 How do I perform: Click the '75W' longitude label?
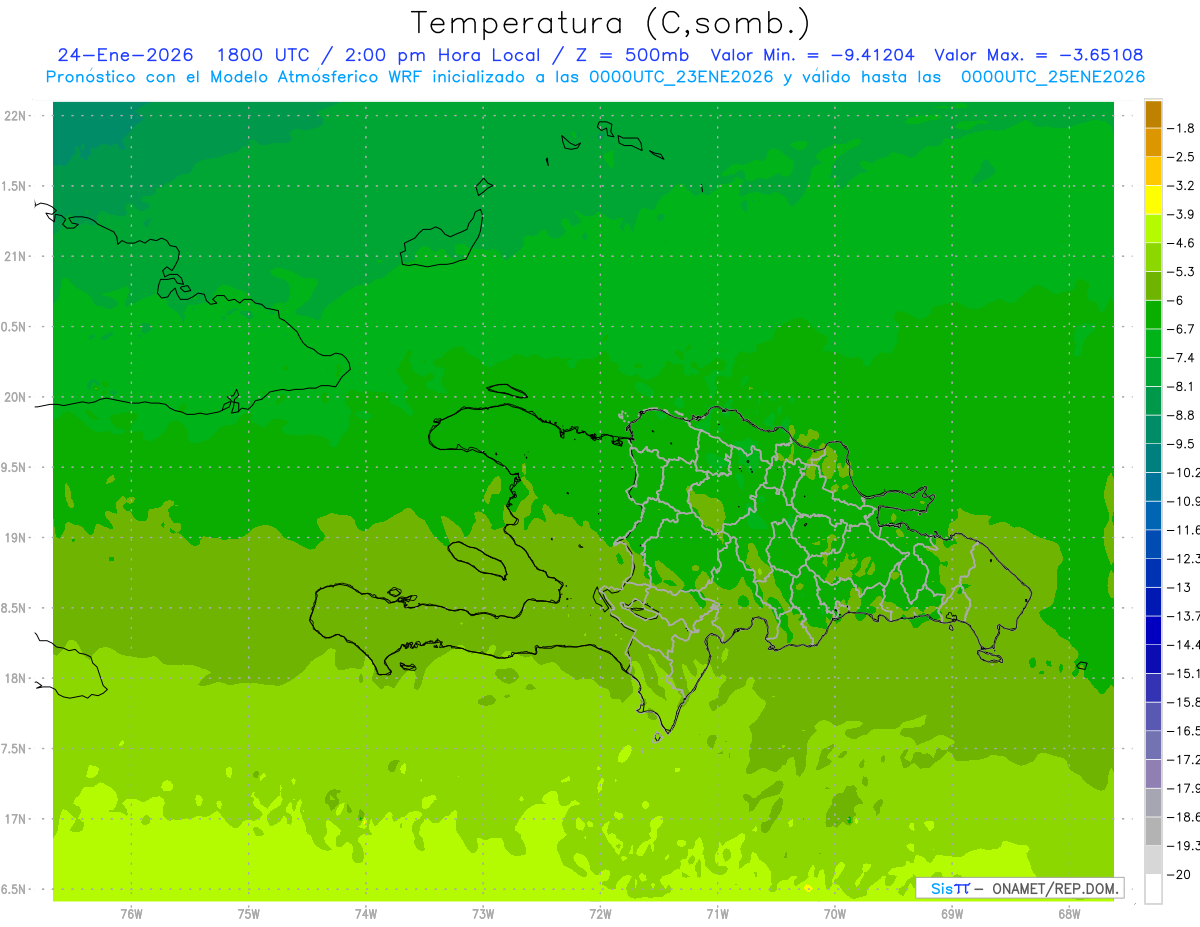point(249,914)
